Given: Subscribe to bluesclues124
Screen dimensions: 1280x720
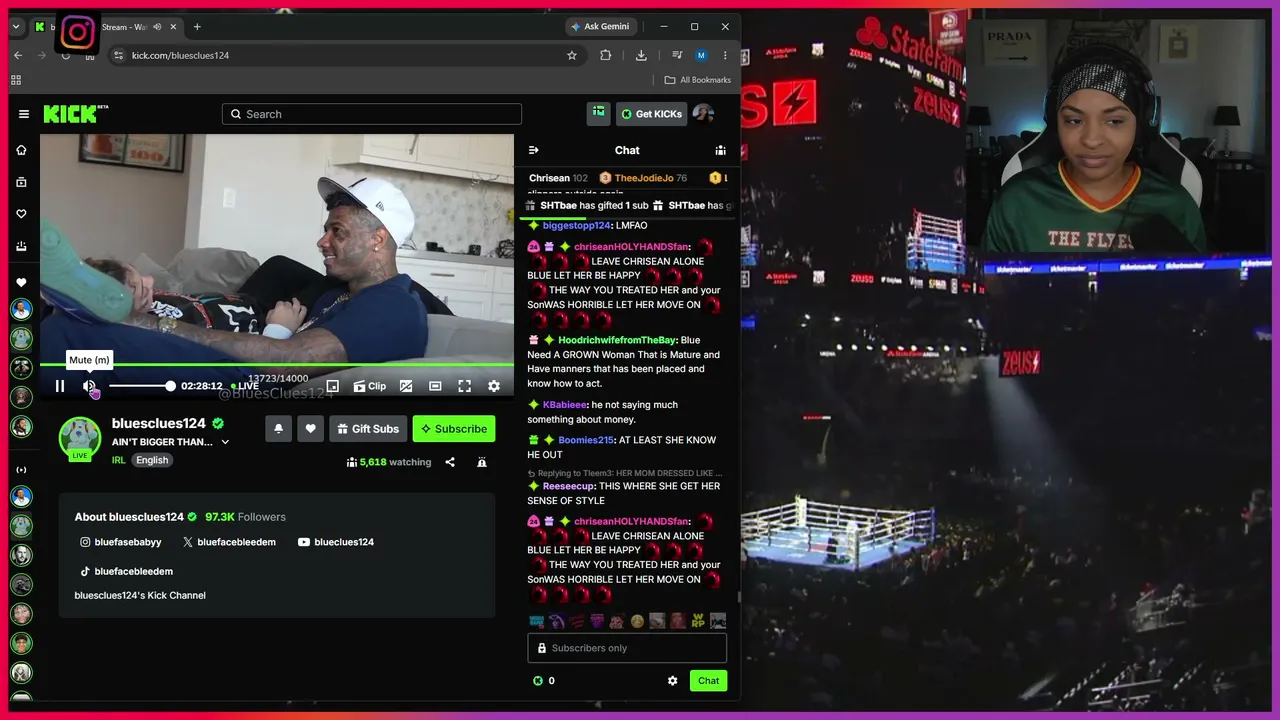Looking at the screenshot, I should 454,429.
